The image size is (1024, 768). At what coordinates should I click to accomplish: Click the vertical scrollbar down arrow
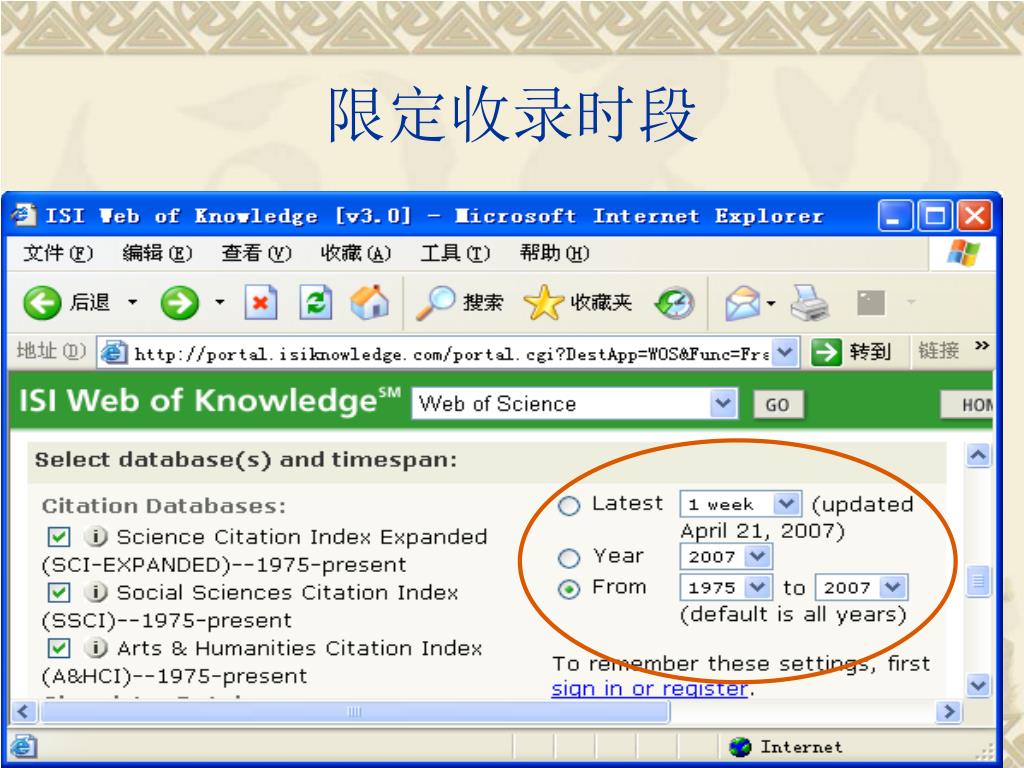978,686
